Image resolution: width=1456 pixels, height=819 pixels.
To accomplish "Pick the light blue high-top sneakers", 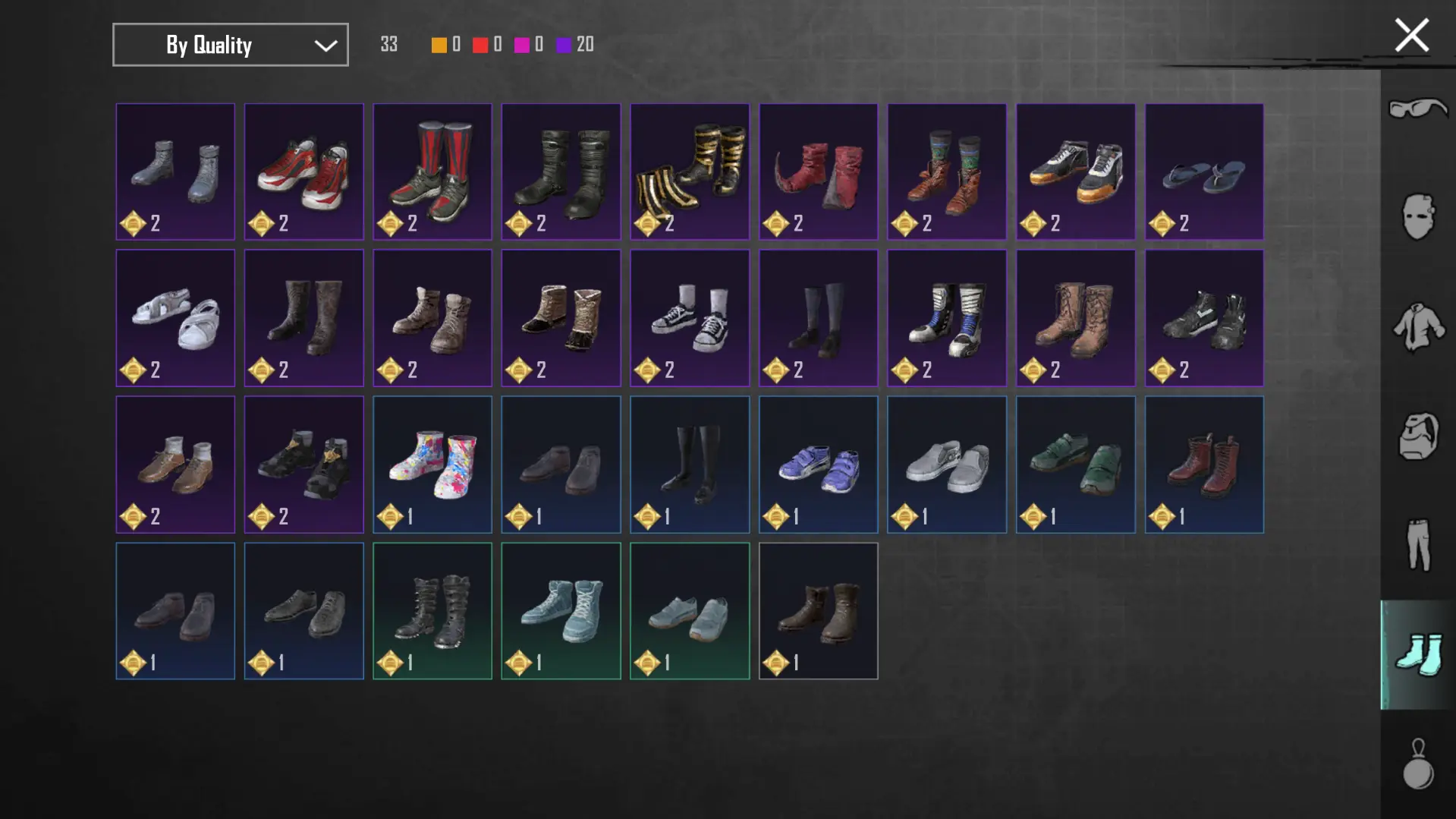I will (x=561, y=611).
